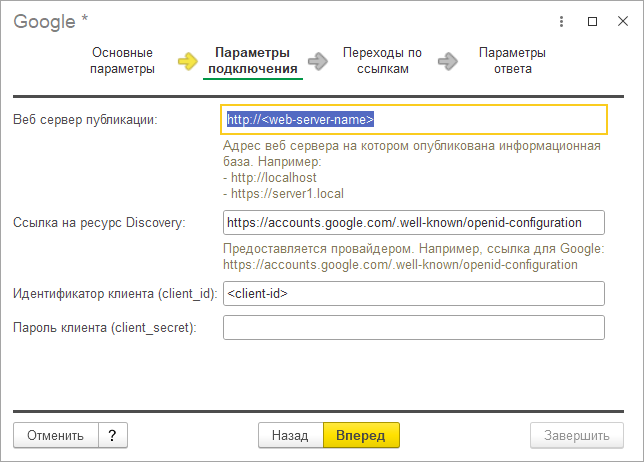Click the client_id input field

pos(414,294)
